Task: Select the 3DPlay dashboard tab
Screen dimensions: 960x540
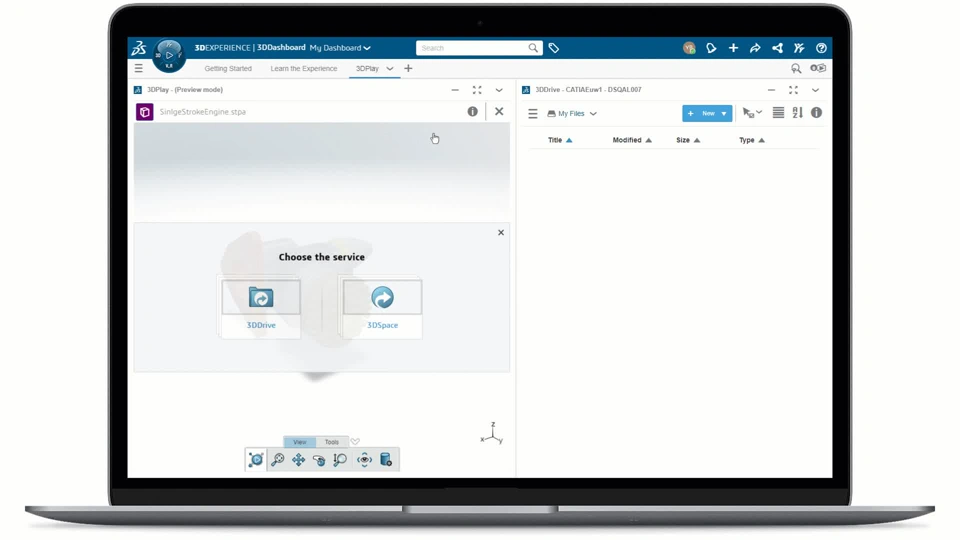Action: (367, 69)
